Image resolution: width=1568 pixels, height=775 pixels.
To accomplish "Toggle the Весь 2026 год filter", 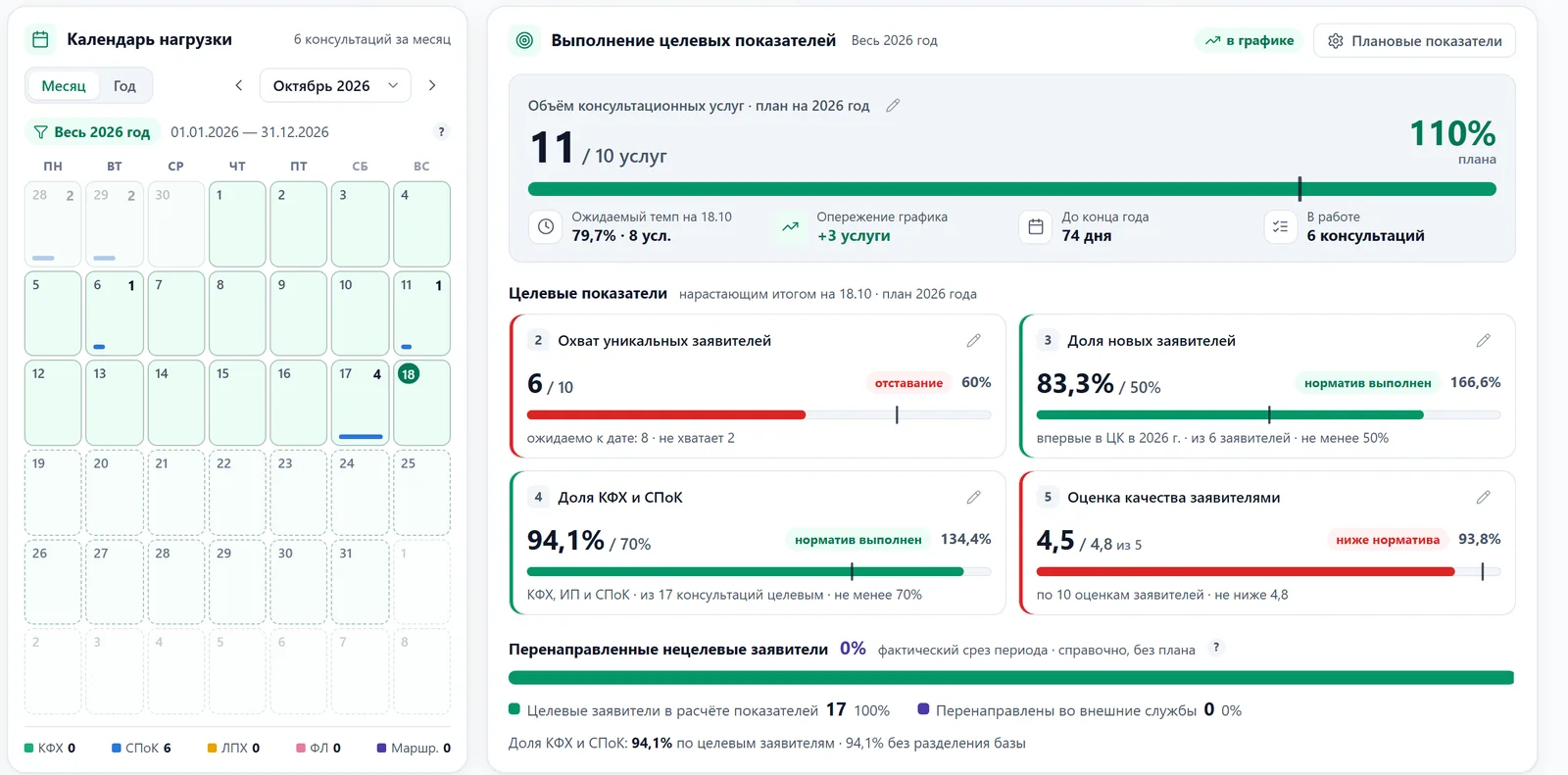I will (92, 131).
